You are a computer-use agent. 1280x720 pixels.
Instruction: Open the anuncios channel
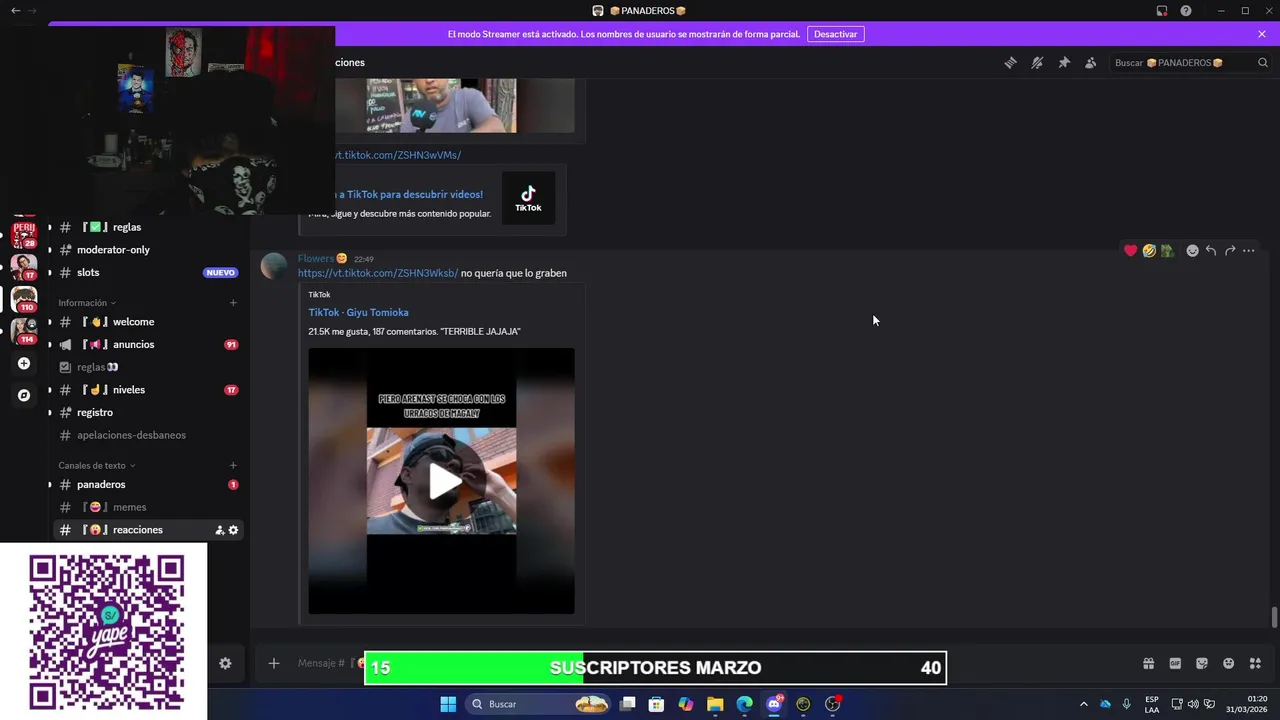[x=148, y=344]
